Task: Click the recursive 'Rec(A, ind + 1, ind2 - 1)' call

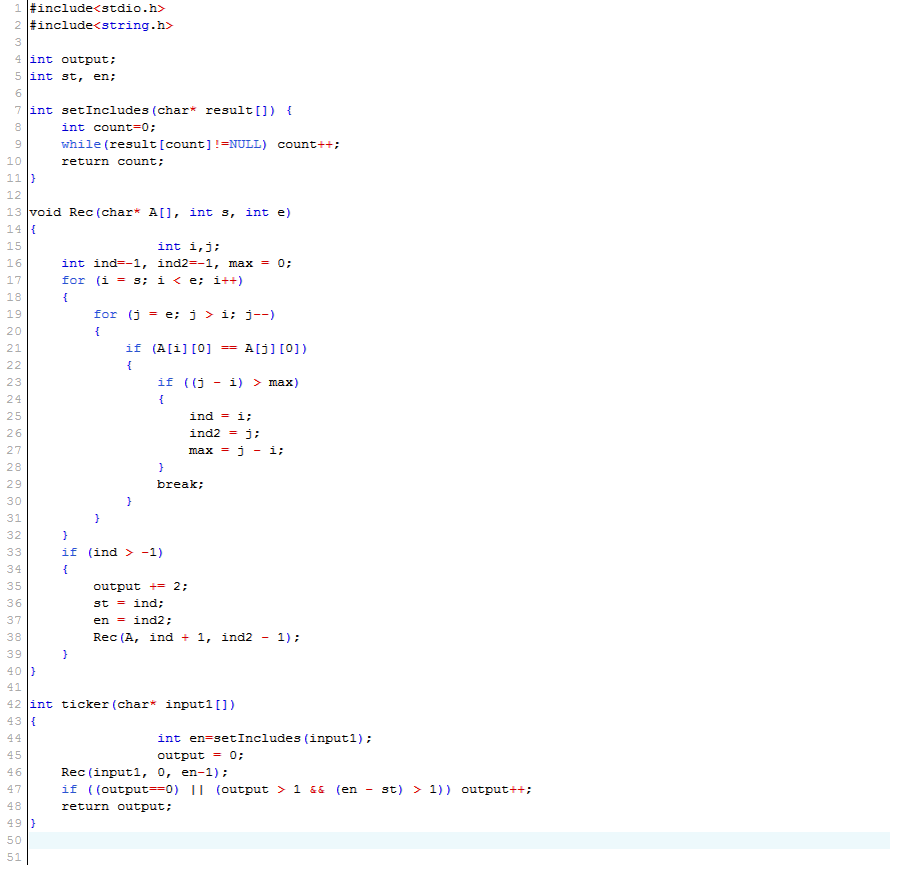Action: (x=196, y=637)
